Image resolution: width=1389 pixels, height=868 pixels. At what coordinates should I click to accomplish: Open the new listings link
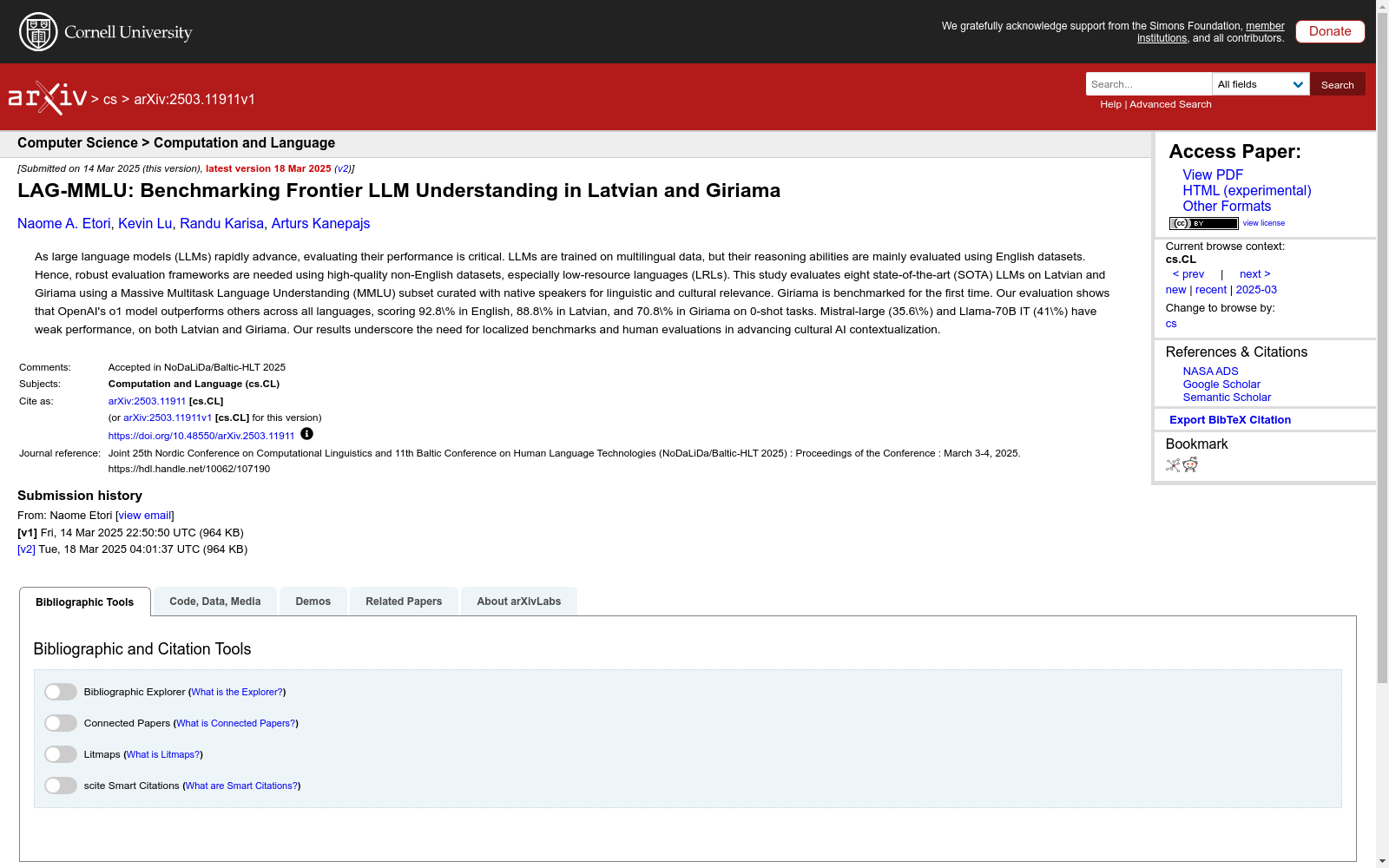point(1175,290)
